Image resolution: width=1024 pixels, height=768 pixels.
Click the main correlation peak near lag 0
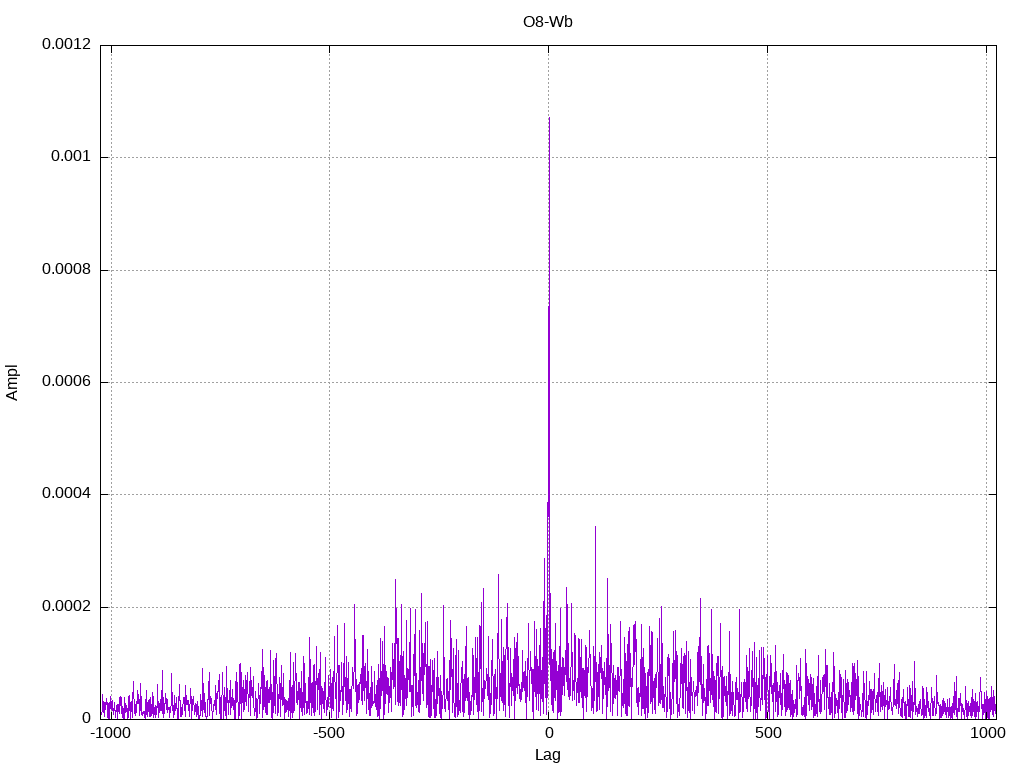(x=549, y=119)
